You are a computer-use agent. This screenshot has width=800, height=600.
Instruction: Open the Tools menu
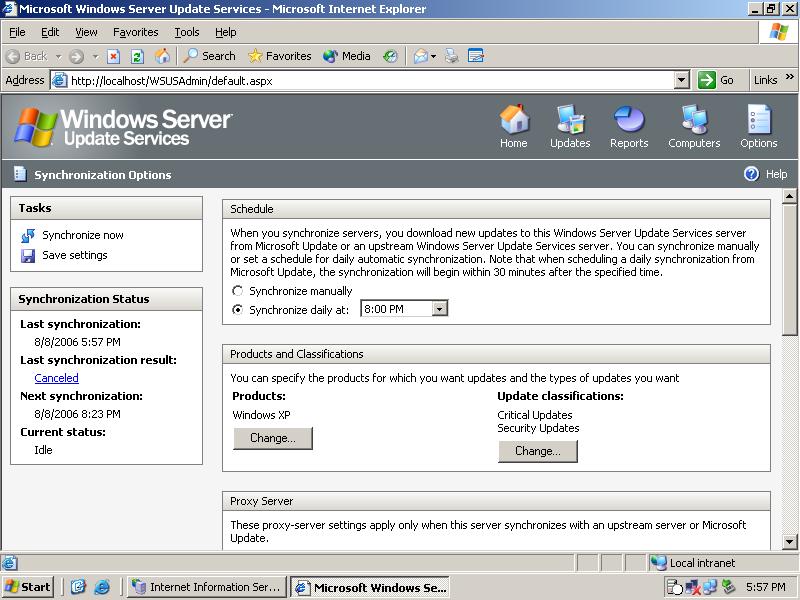pyautogui.click(x=187, y=32)
